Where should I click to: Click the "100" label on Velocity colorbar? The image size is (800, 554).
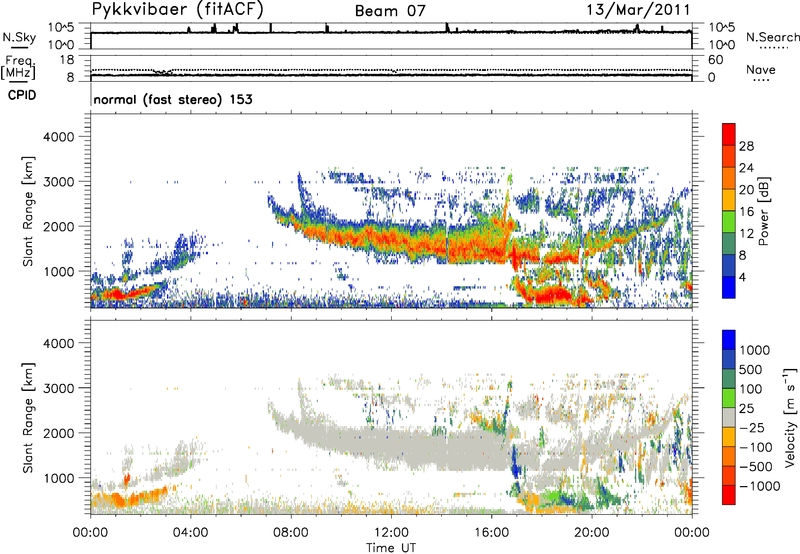click(x=751, y=389)
